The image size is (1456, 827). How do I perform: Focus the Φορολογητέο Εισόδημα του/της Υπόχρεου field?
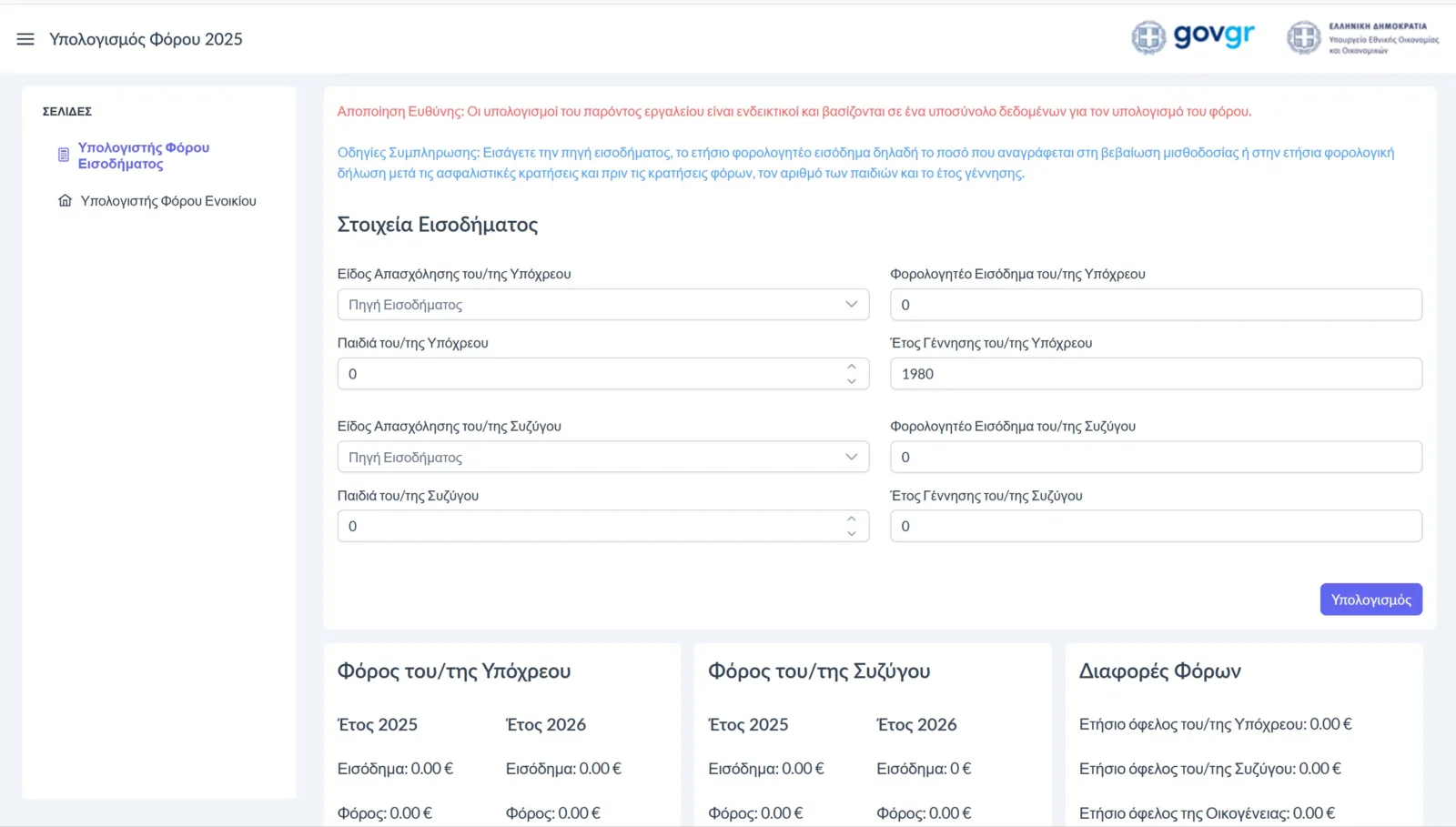pyautogui.click(x=1155, y=305)
